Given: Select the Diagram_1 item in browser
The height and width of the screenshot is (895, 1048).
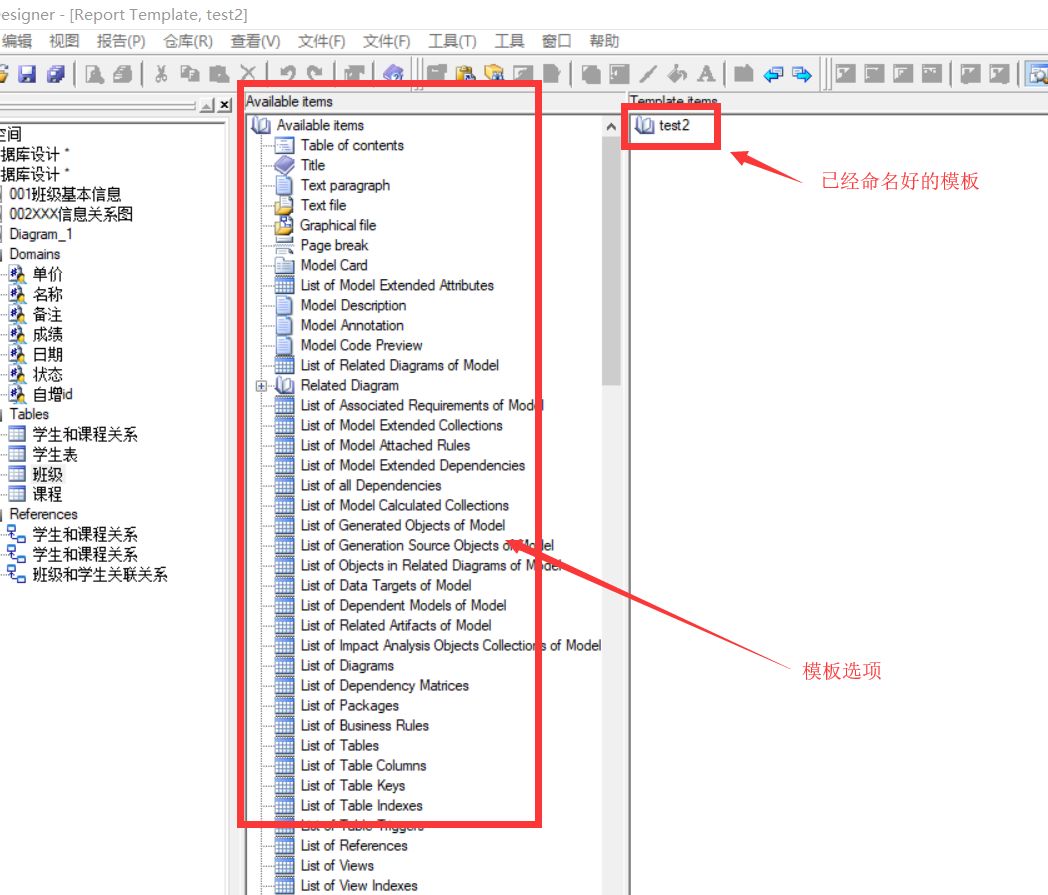Looking at the screenshot, I should pos(41,235).
